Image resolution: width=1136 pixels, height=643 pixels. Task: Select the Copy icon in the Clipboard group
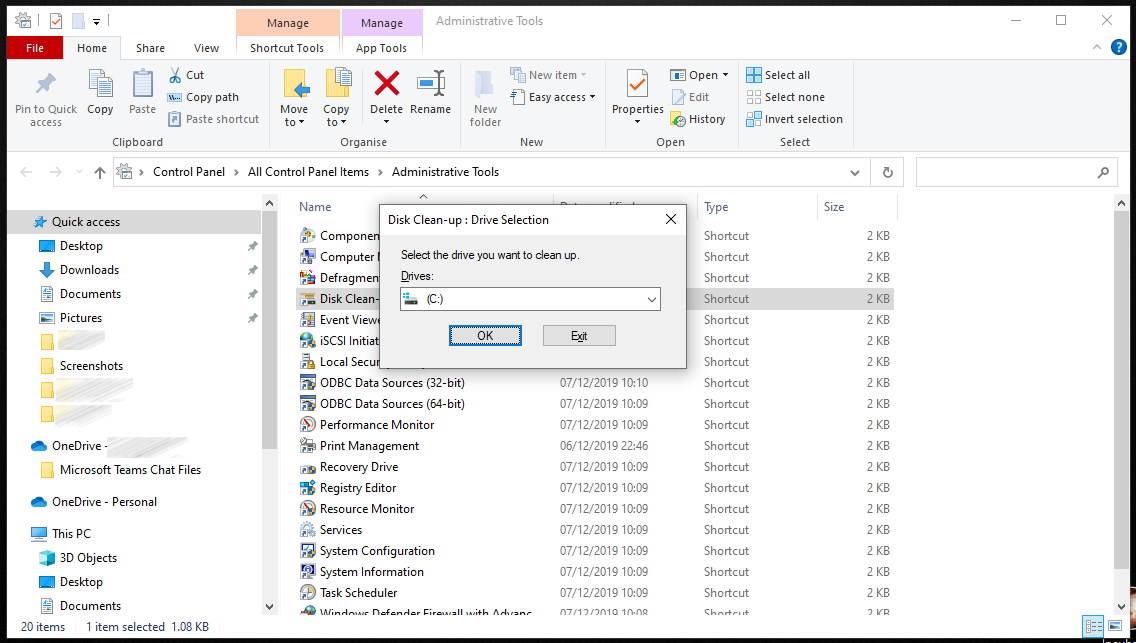100,95
